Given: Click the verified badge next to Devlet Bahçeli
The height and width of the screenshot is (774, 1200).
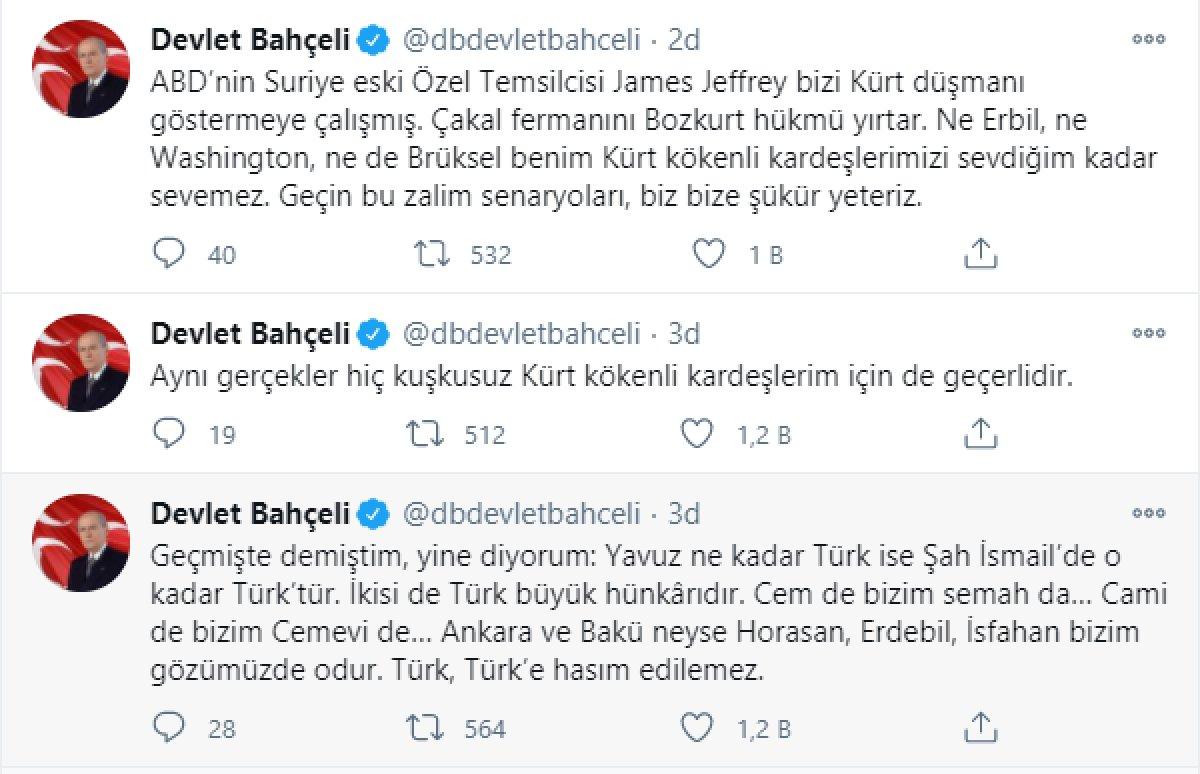Looking at the screenshot, I should pos(371,40).
